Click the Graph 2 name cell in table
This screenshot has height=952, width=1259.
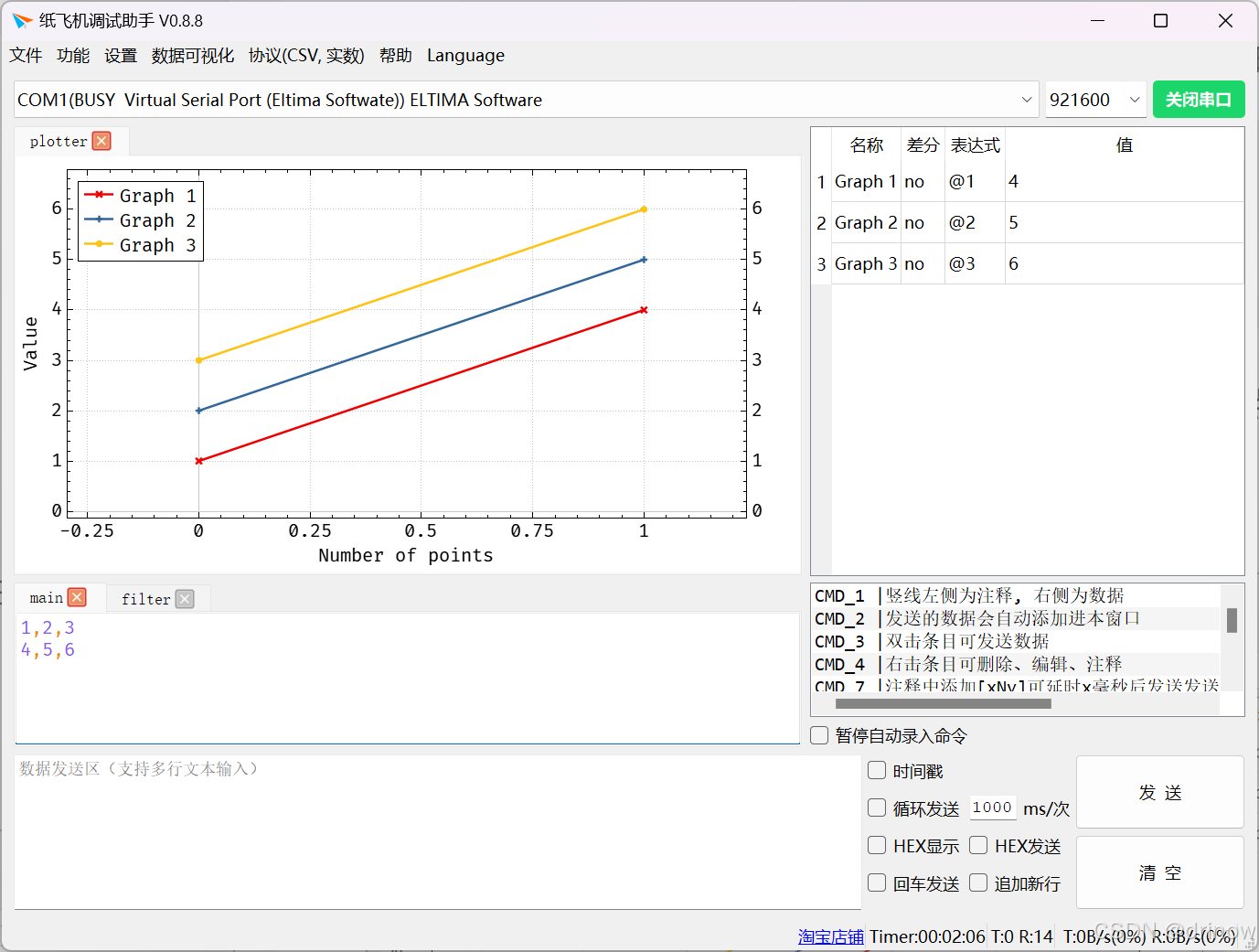pyautogui.click(x=866, y=222)
